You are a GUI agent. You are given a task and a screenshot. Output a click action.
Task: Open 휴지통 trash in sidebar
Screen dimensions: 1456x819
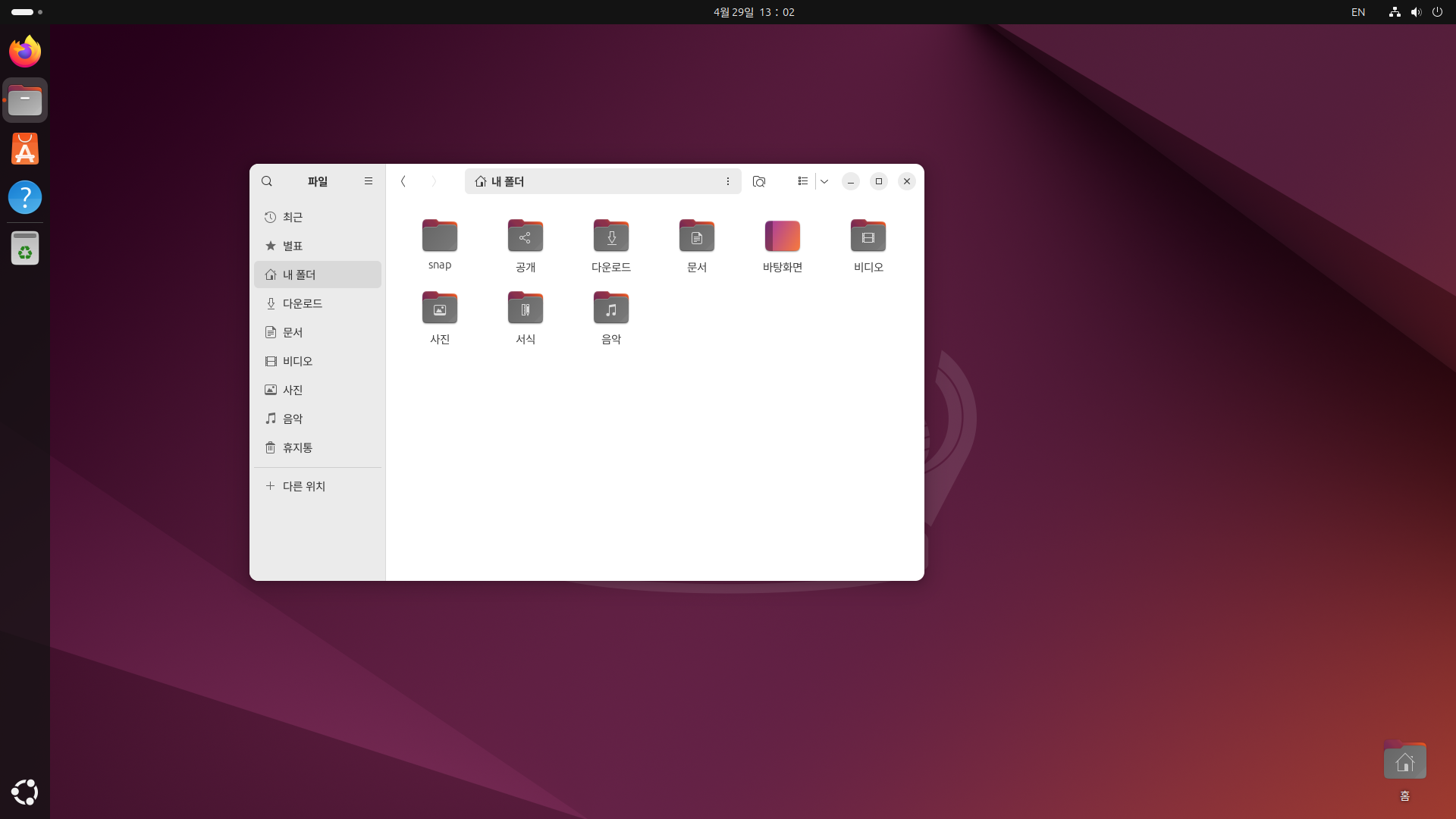click(297, 447)
